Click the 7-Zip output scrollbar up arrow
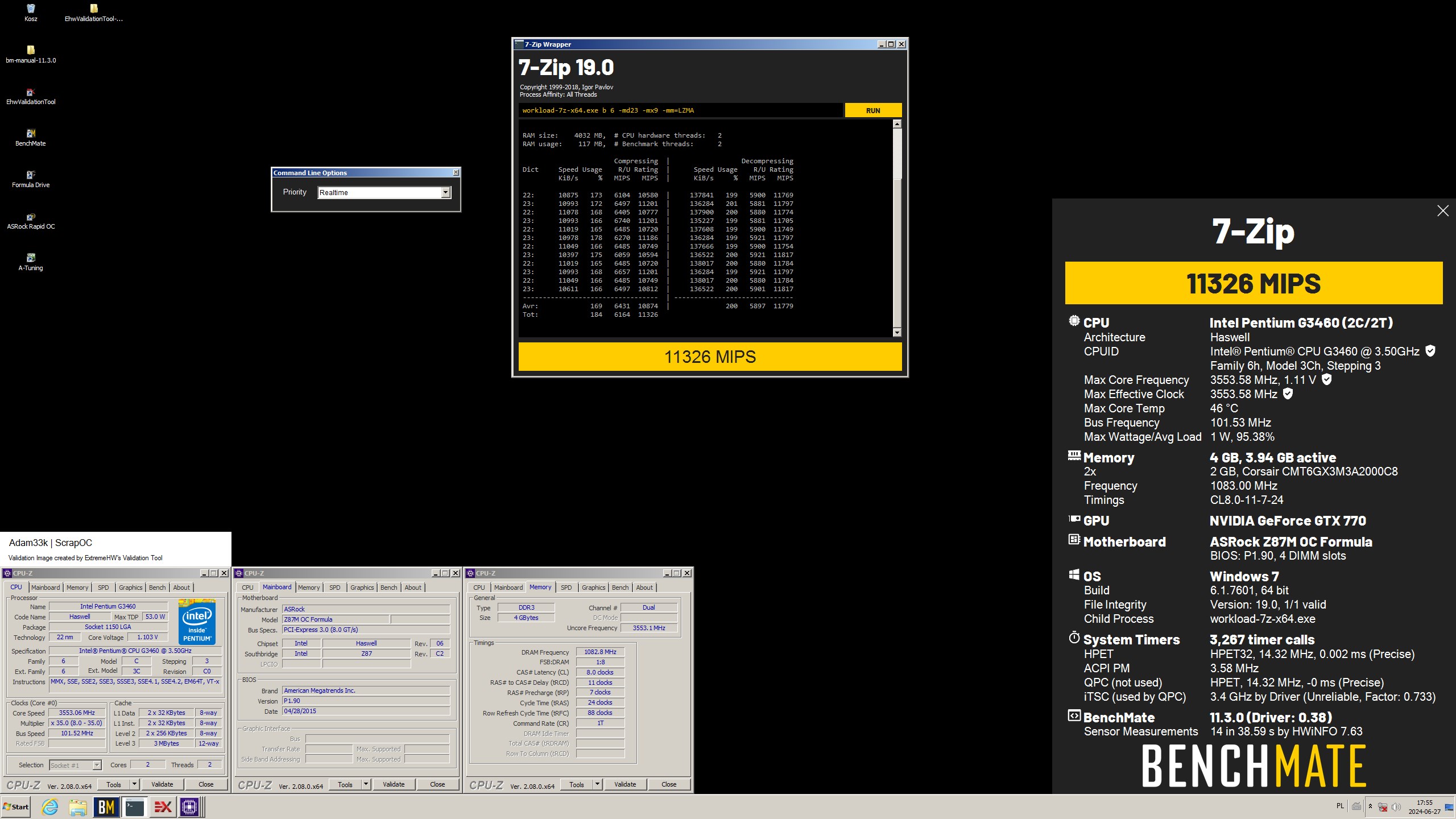Image resolution: width=1456 pixels, height=819 pixels. [897, 123]
